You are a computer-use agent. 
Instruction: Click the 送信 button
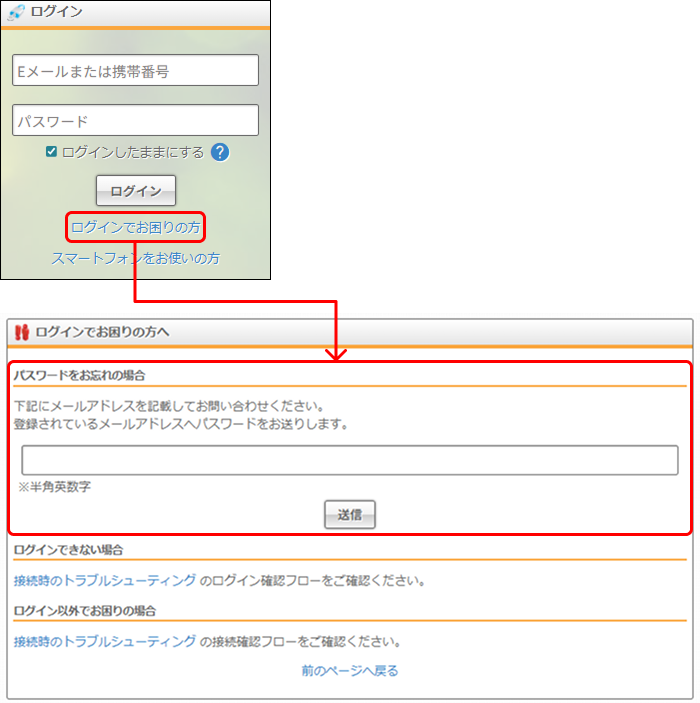click(x=350, y=515)
